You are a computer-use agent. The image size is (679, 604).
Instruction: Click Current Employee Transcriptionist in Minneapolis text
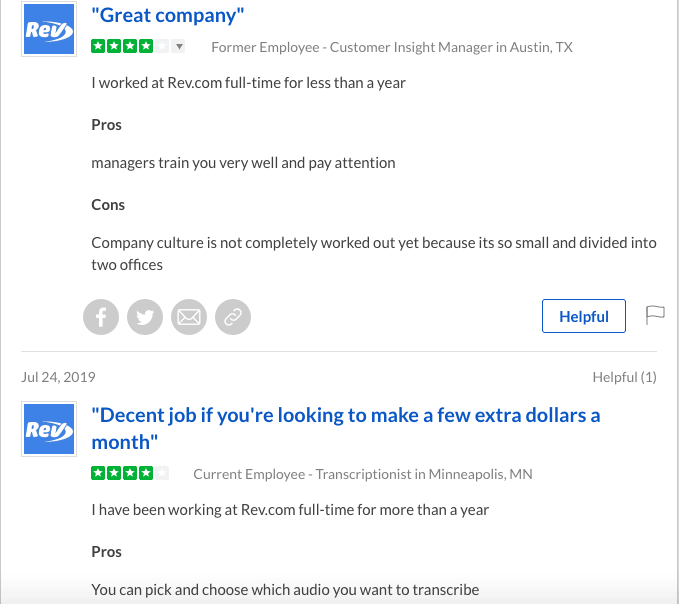[x=363, y=474]
